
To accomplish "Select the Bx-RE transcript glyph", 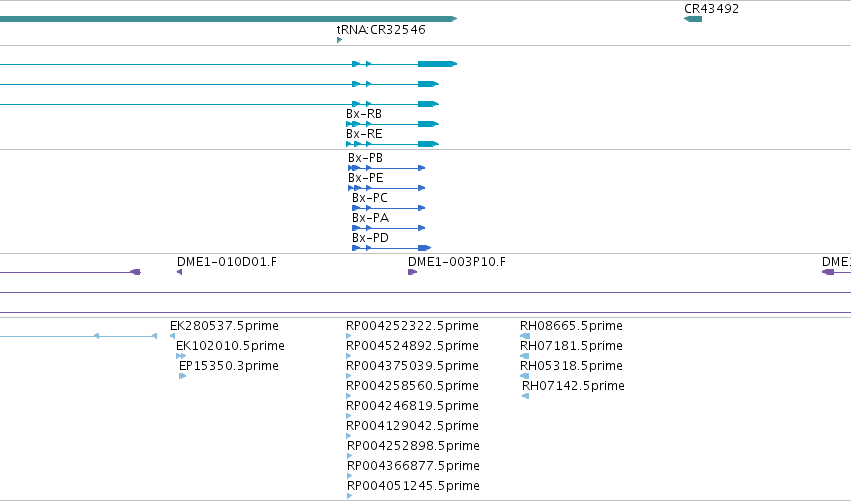I will (x=392, y=144).
